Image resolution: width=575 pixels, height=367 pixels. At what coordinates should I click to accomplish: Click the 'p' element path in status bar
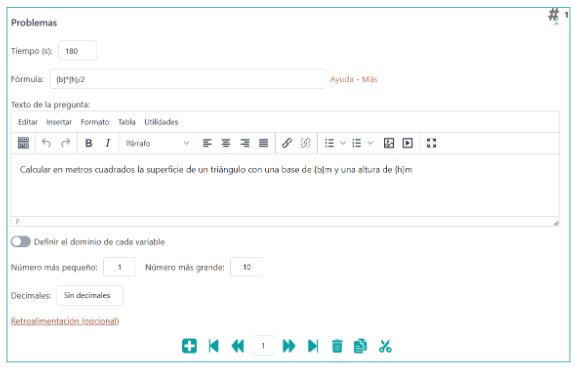coord(18,221)
